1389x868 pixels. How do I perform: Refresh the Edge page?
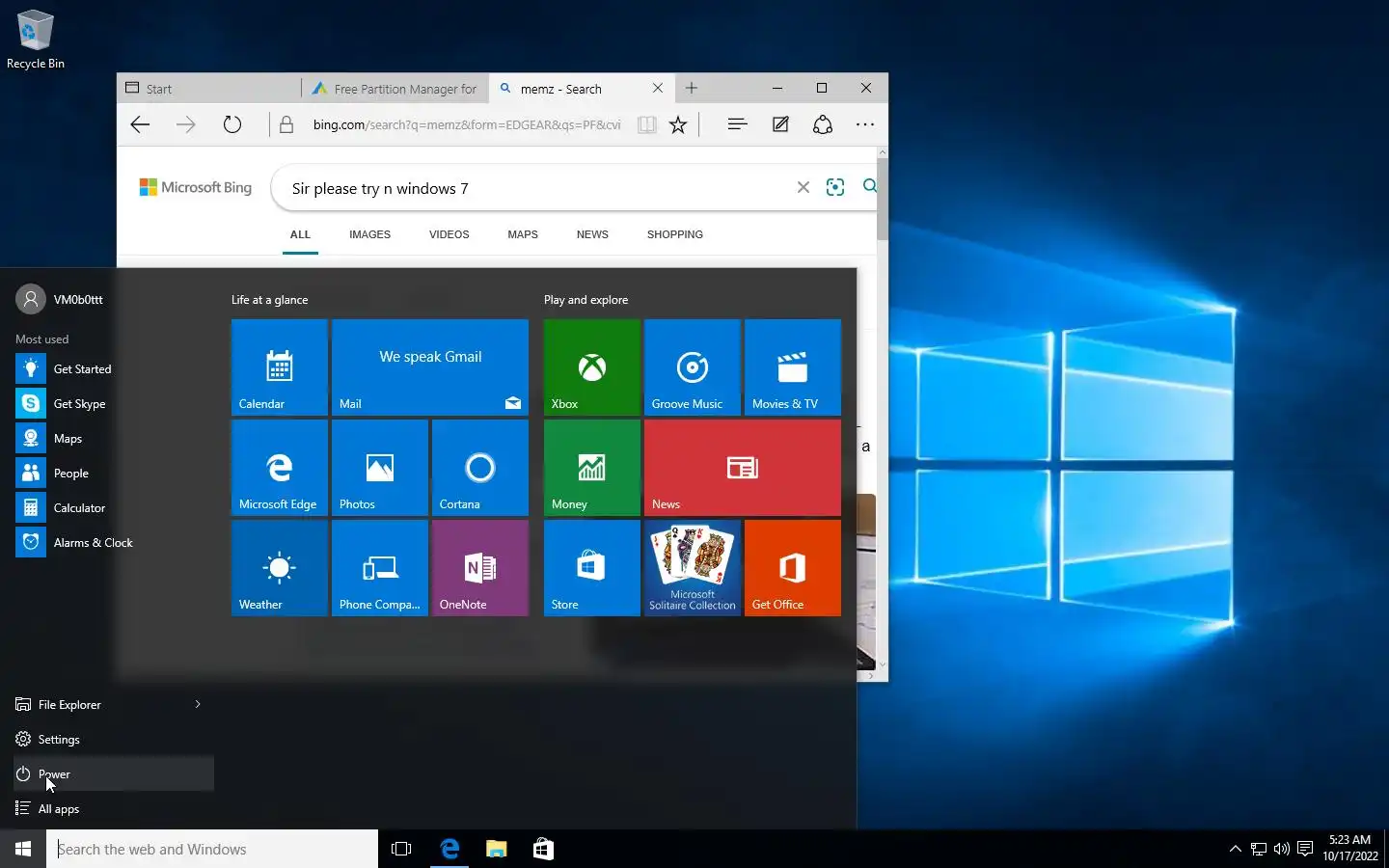[232, 124]
